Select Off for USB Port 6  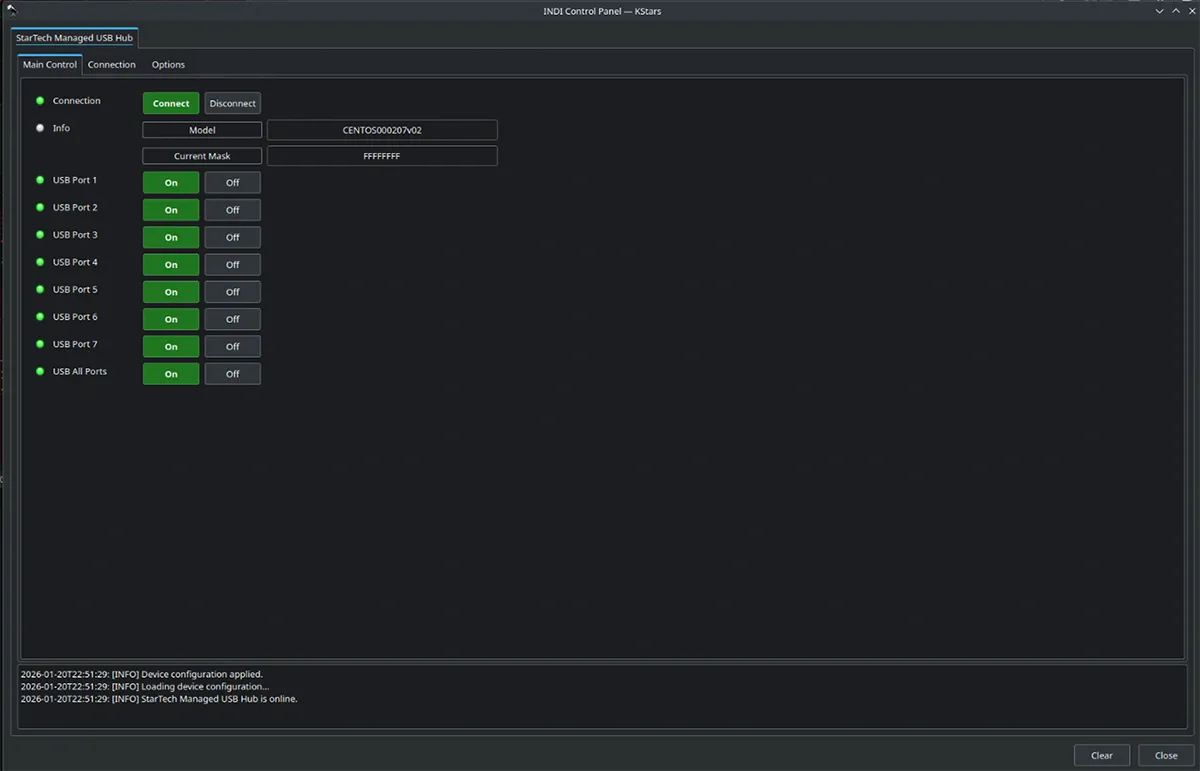pyautogui.click(x=233, y=319)
